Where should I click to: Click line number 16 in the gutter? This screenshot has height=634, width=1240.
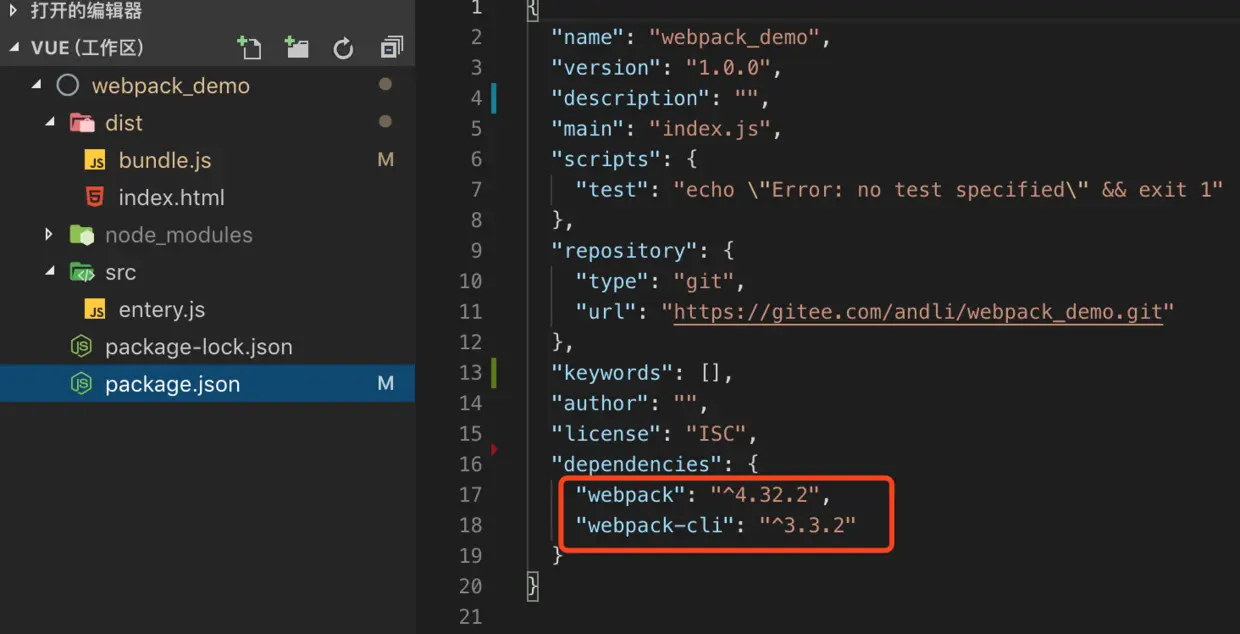tap(470, 464)
